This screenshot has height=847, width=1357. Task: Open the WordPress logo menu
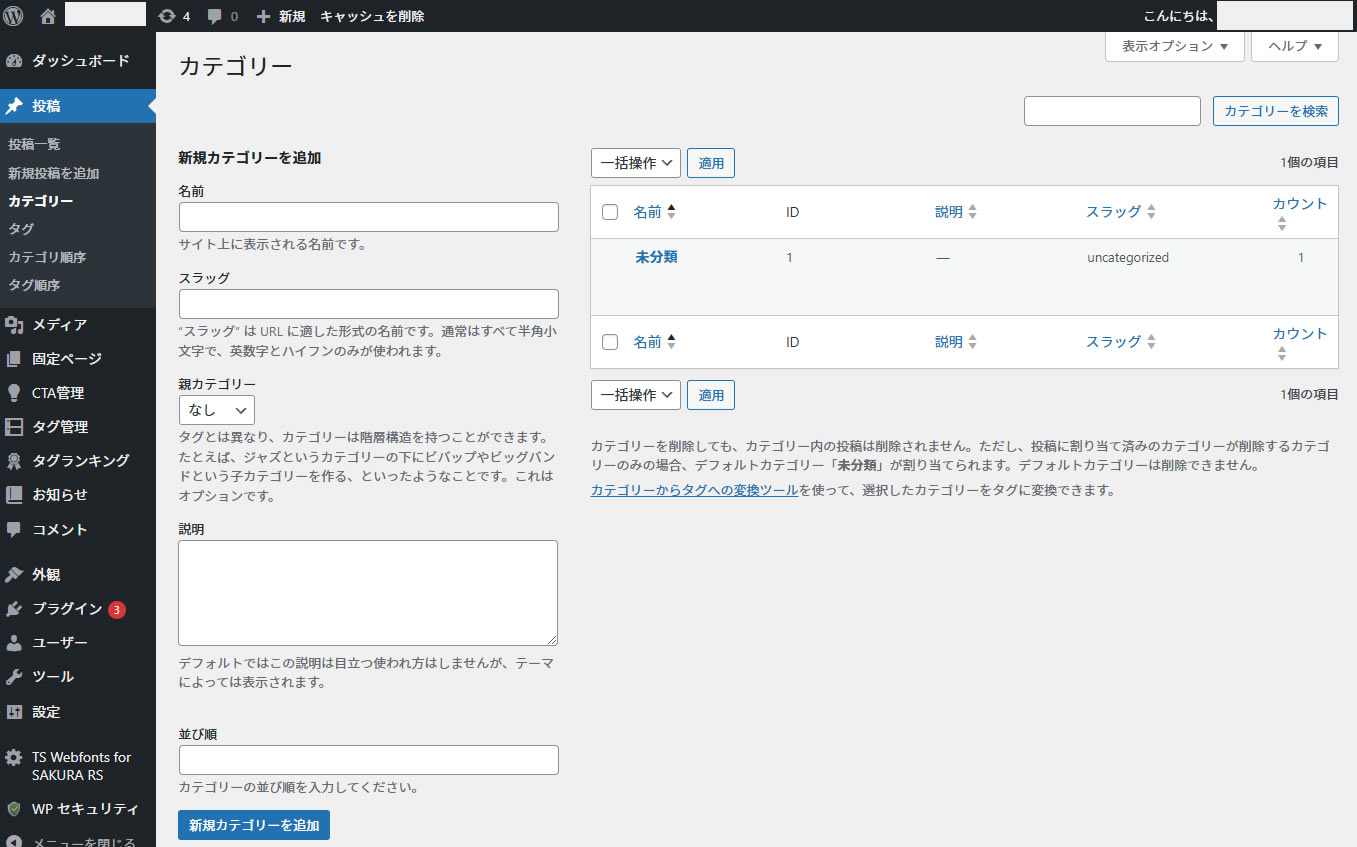click(14, 16)
